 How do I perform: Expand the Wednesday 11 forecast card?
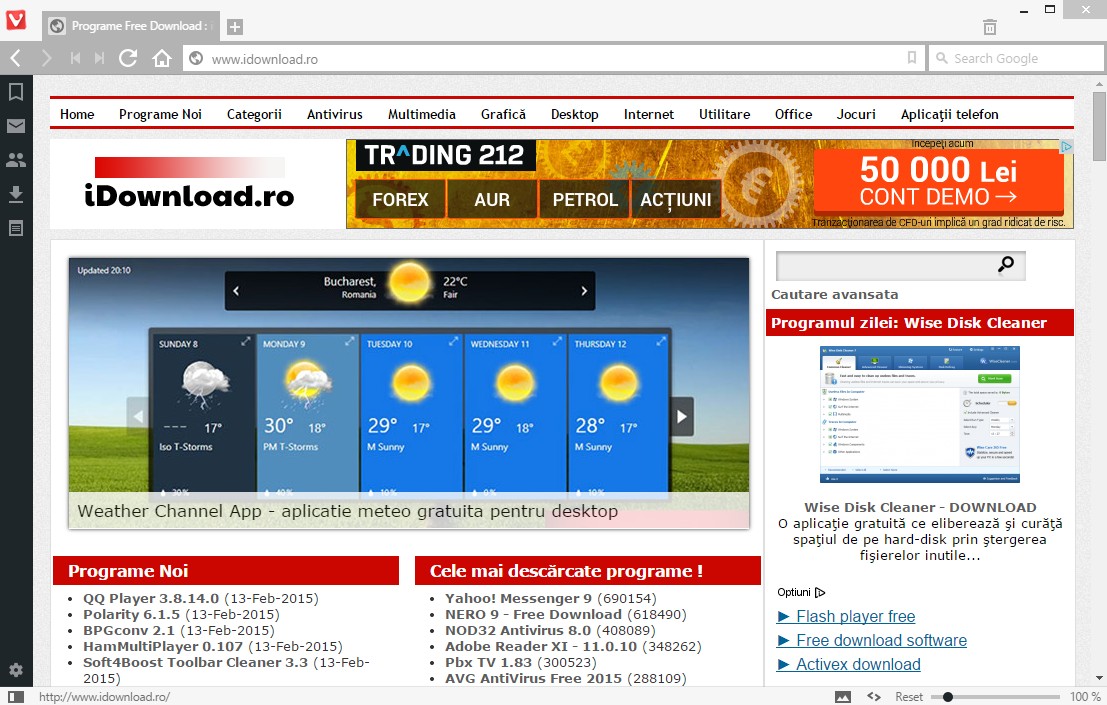[557, 342]
